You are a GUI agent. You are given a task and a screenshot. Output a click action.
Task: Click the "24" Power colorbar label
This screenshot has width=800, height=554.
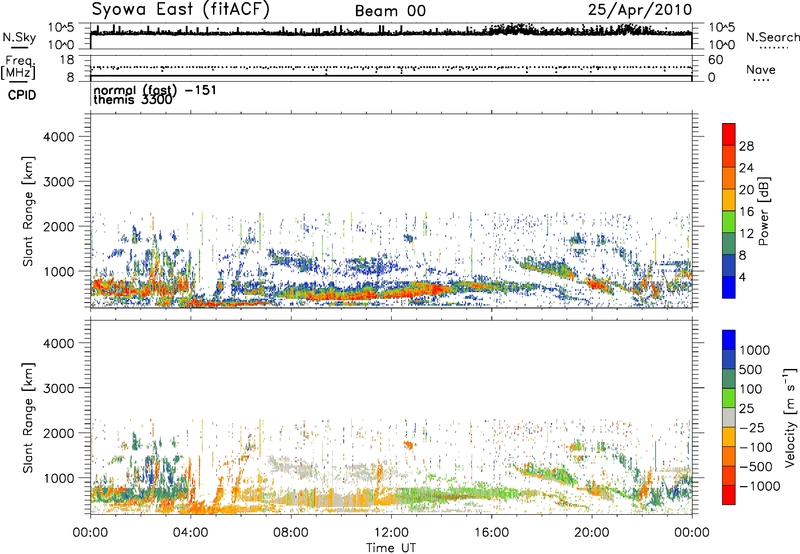coord(746,168)
